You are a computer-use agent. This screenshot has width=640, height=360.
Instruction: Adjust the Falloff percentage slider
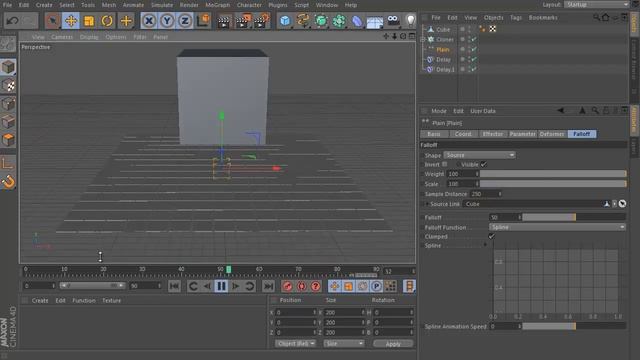574,218
